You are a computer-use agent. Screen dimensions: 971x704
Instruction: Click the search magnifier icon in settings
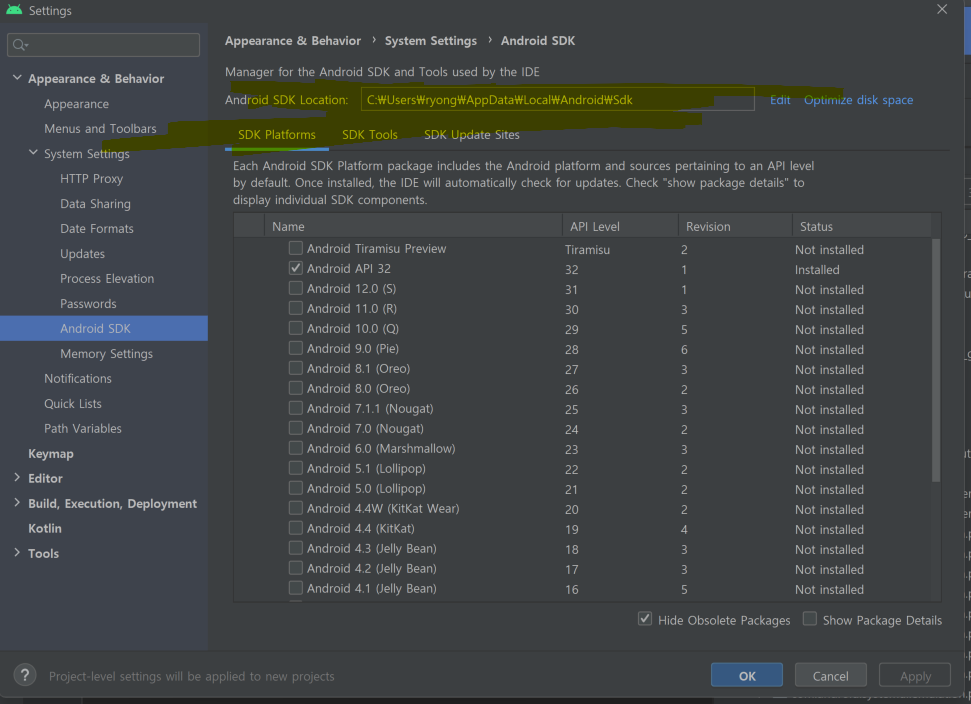pyautogui.click(x=20, y=45)
